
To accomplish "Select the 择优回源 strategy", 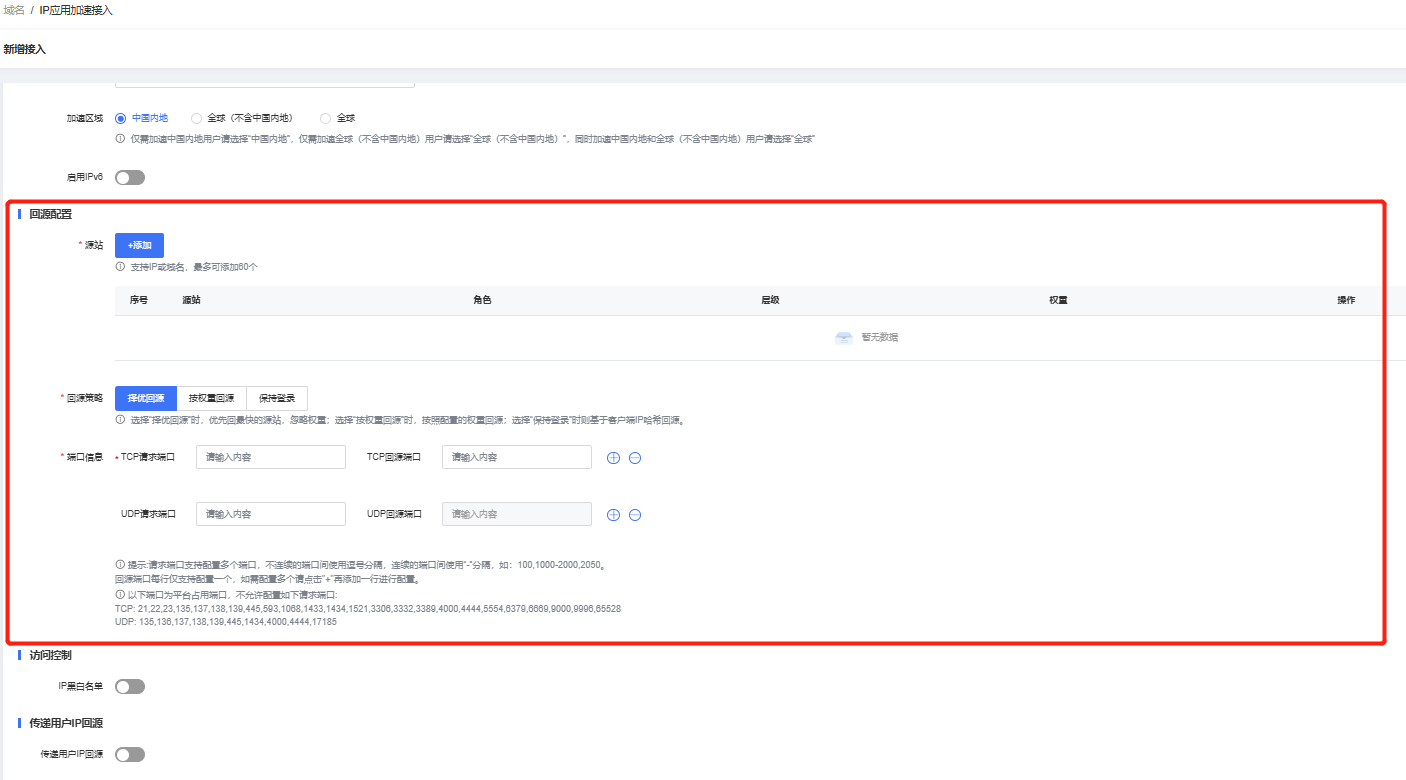I will pos(146,398).
